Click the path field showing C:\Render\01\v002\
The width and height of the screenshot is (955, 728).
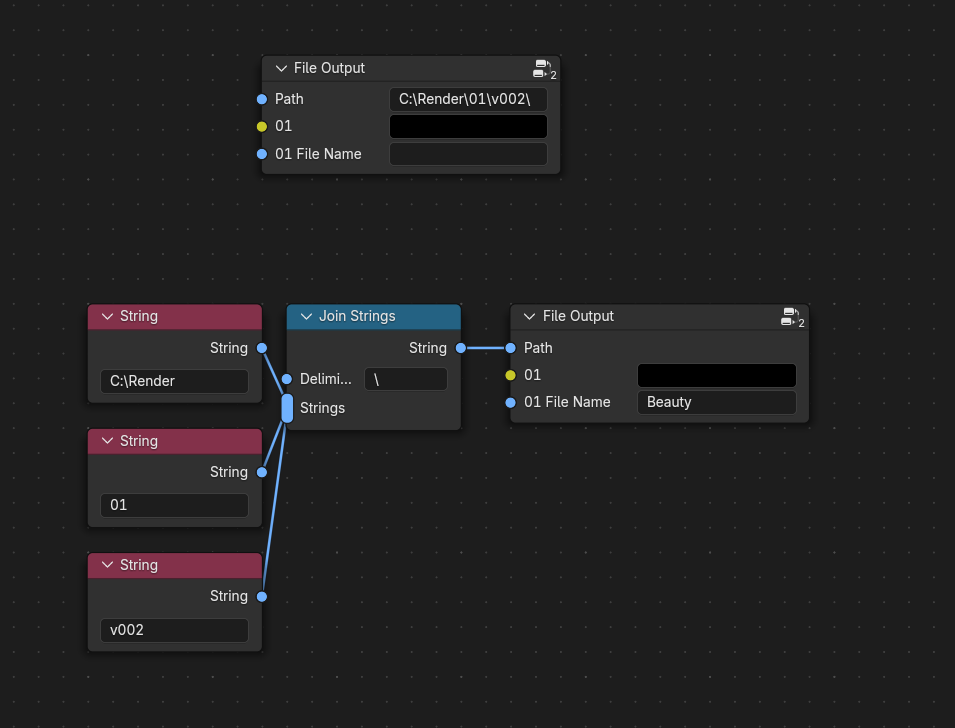[x=468, y=99]
